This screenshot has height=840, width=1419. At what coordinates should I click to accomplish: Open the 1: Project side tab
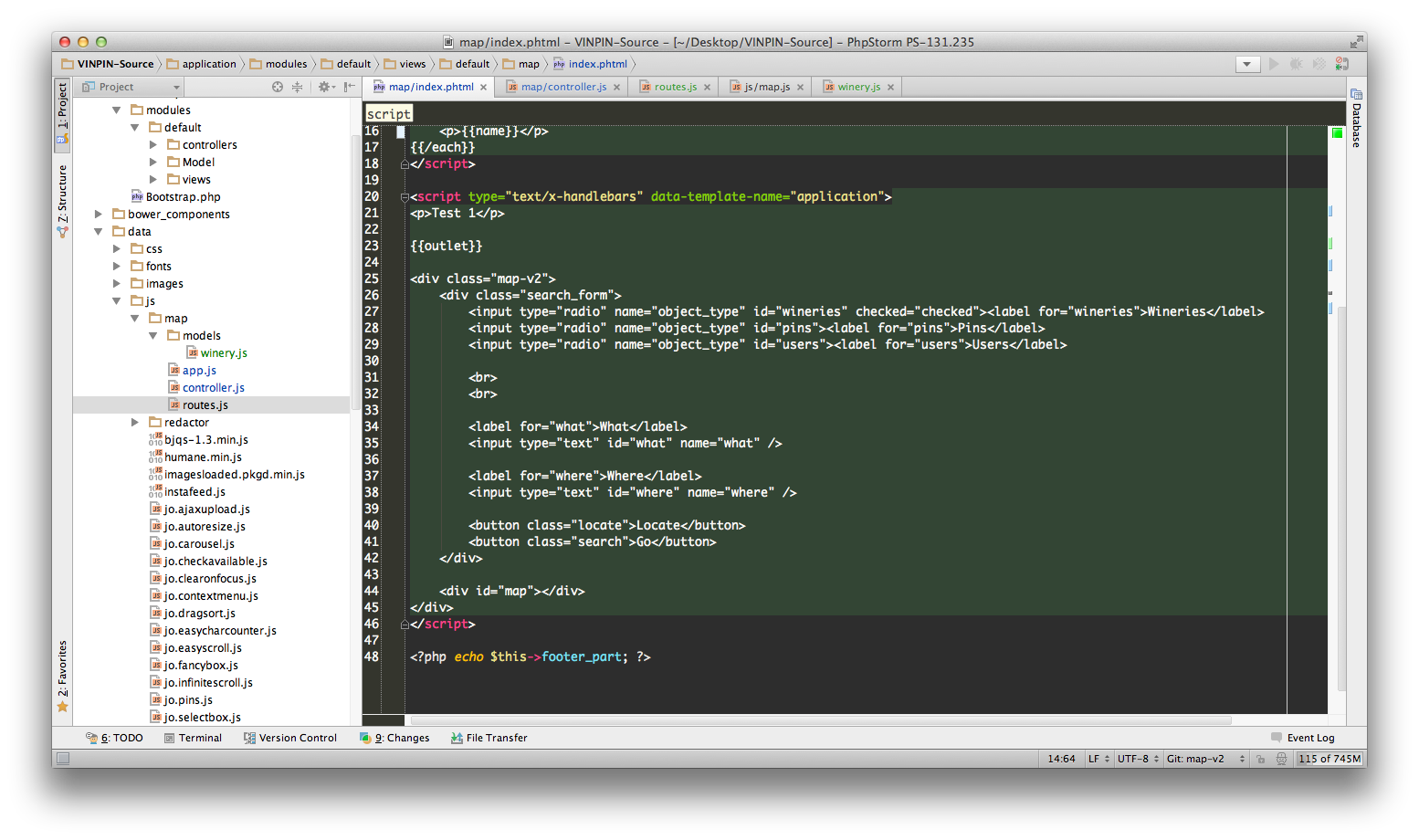(x=62, y=114)
